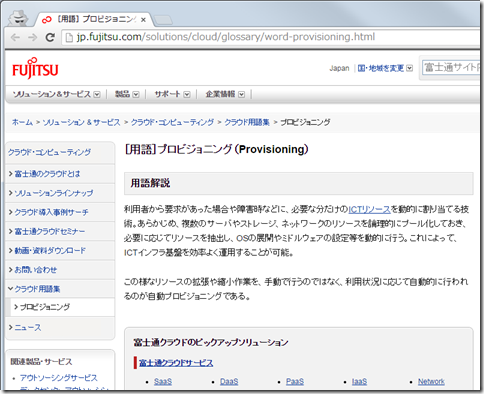Screen dimensions: 484x394
Task: Open the SaaS link
Action: pos(163,381)
